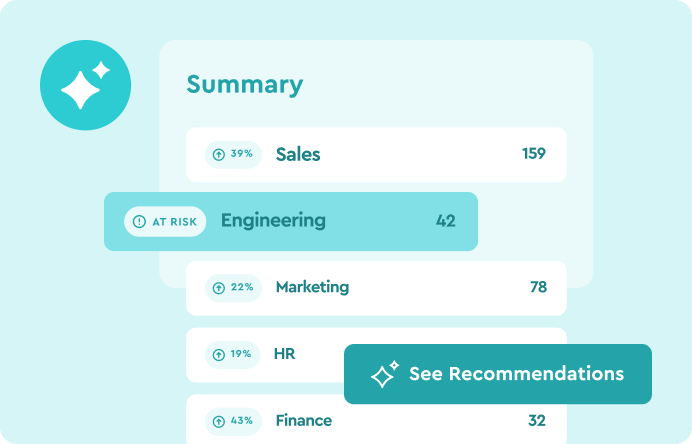The image size is (692, 444).
Task: Click the Summary heading
Action: tap(244, 84)
